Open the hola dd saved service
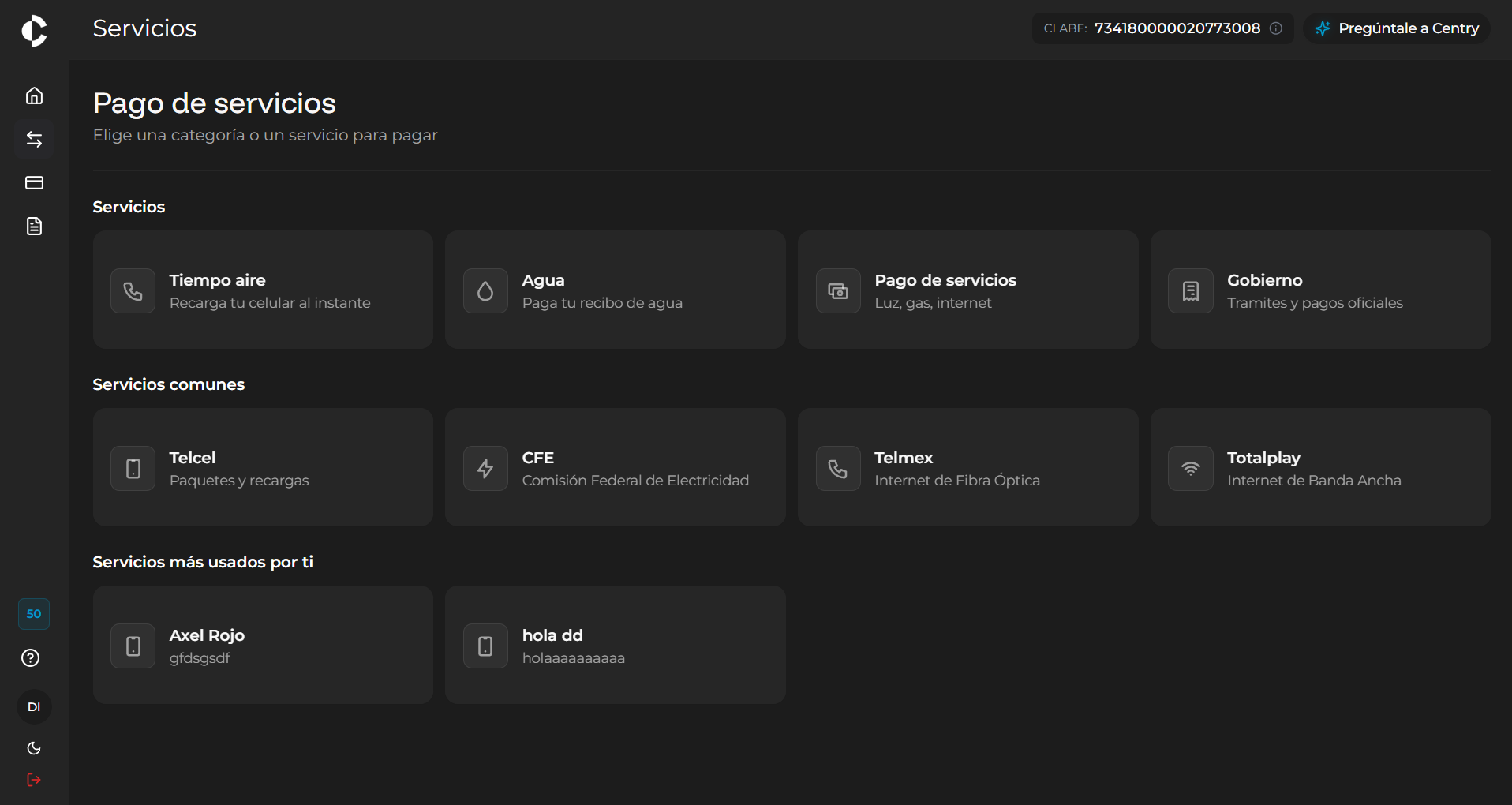The image size is (1512, 805). click(616, 645)
